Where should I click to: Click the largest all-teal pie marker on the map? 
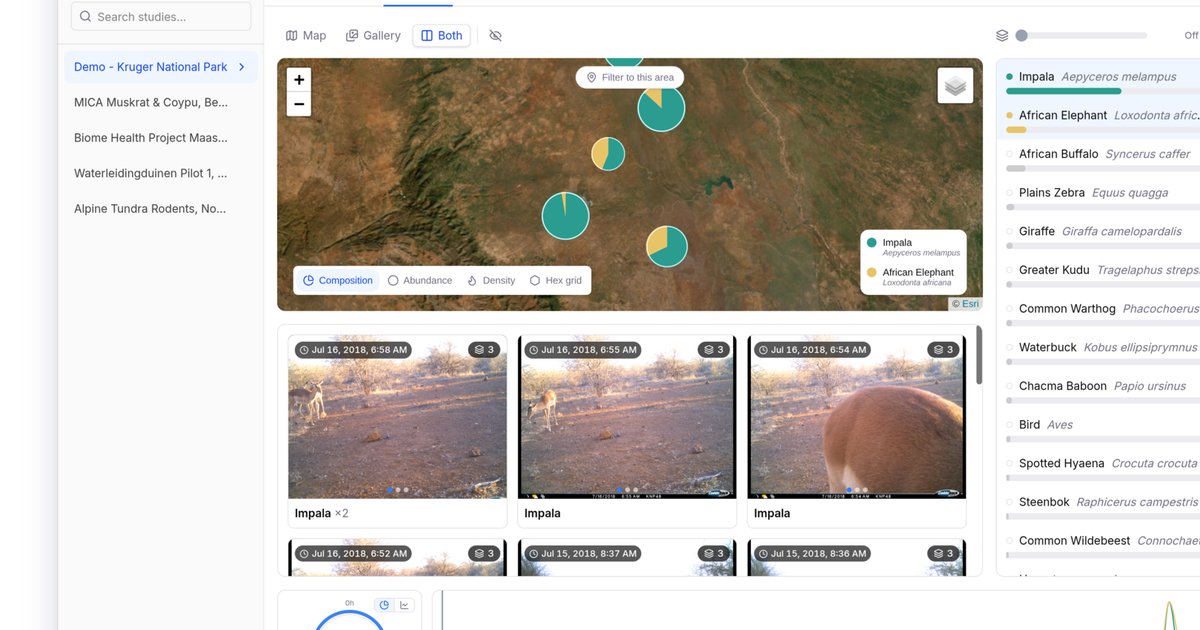pos(566,216)
